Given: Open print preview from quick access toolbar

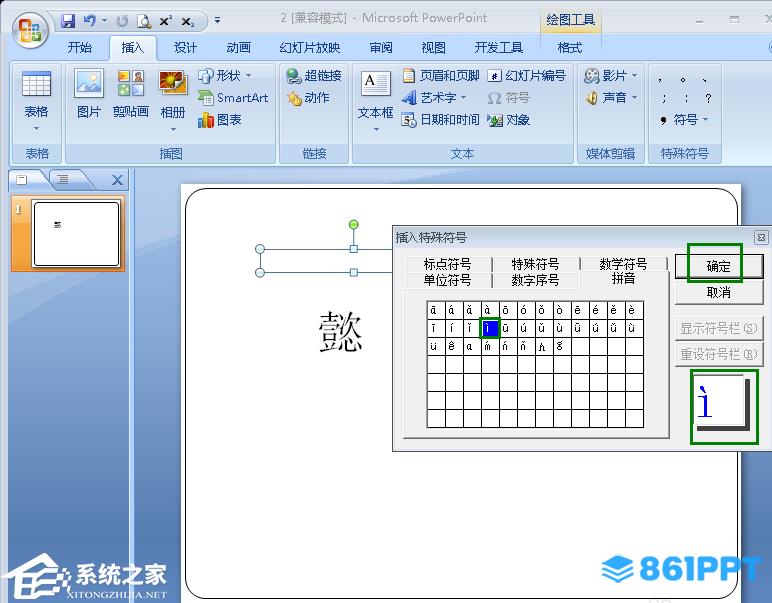Looking at the screenshot, I should pyautogui.click(x=144, y=21).
